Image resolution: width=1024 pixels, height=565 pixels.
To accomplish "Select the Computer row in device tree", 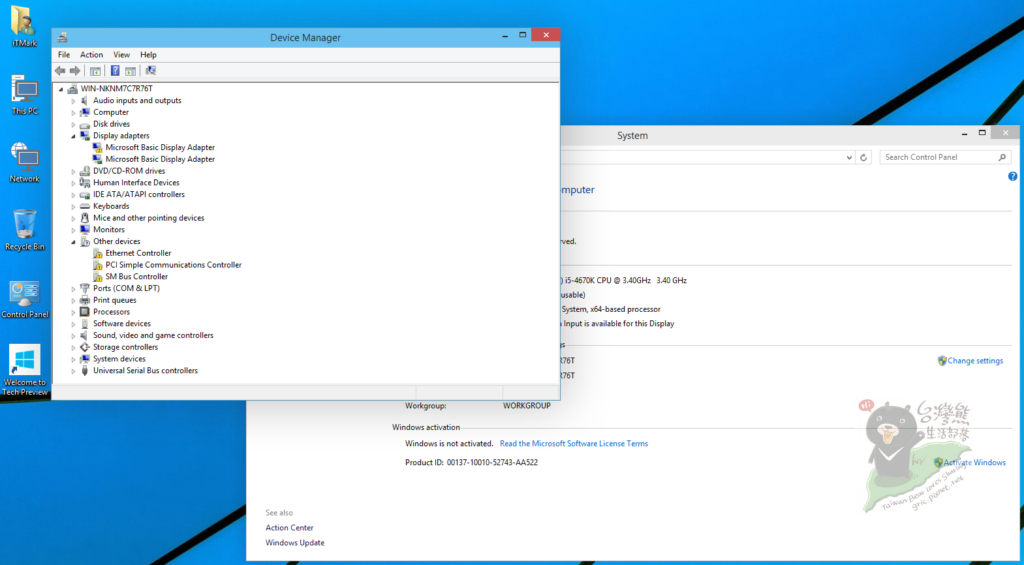I will point(110,112).
